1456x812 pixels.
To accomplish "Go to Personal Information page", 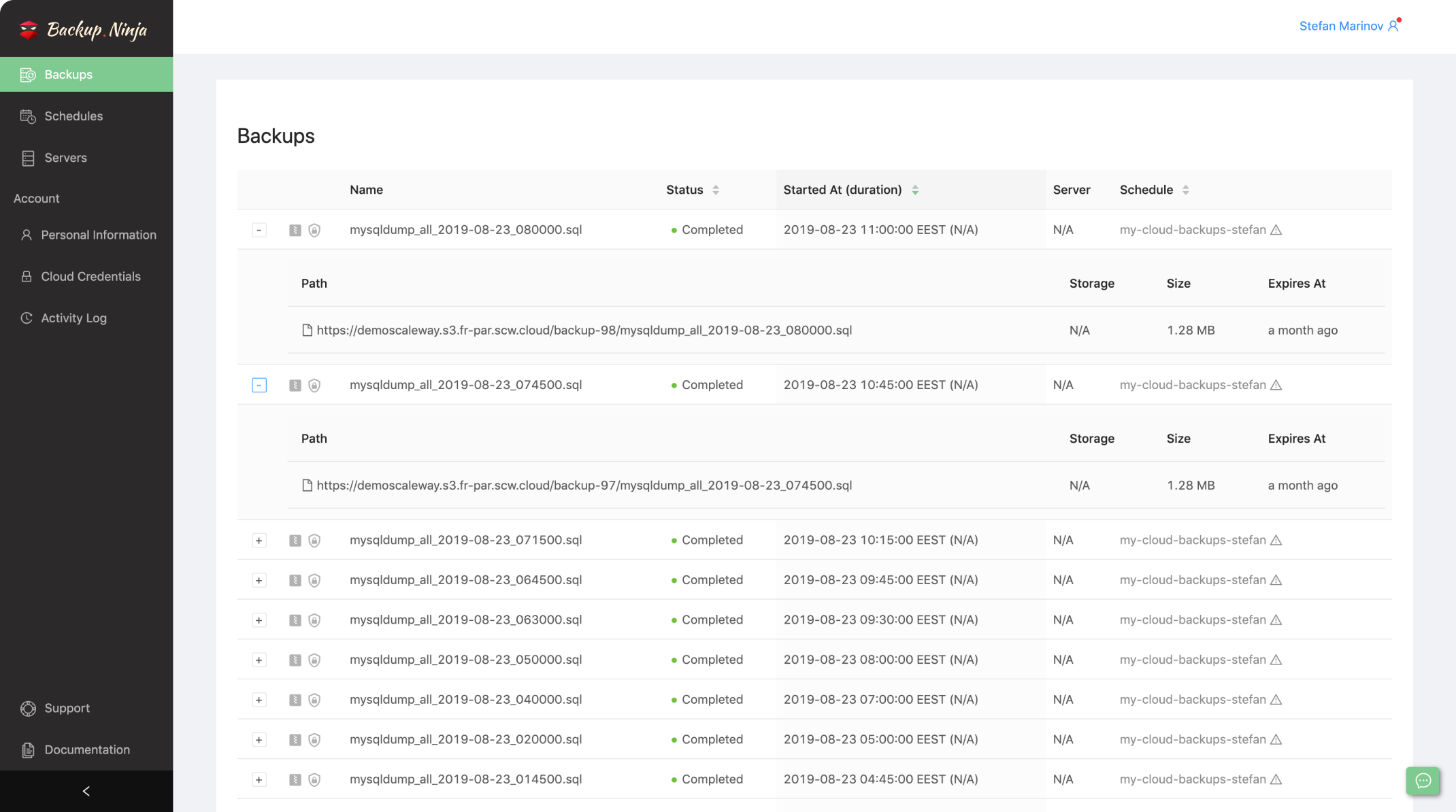I will 86,235.
